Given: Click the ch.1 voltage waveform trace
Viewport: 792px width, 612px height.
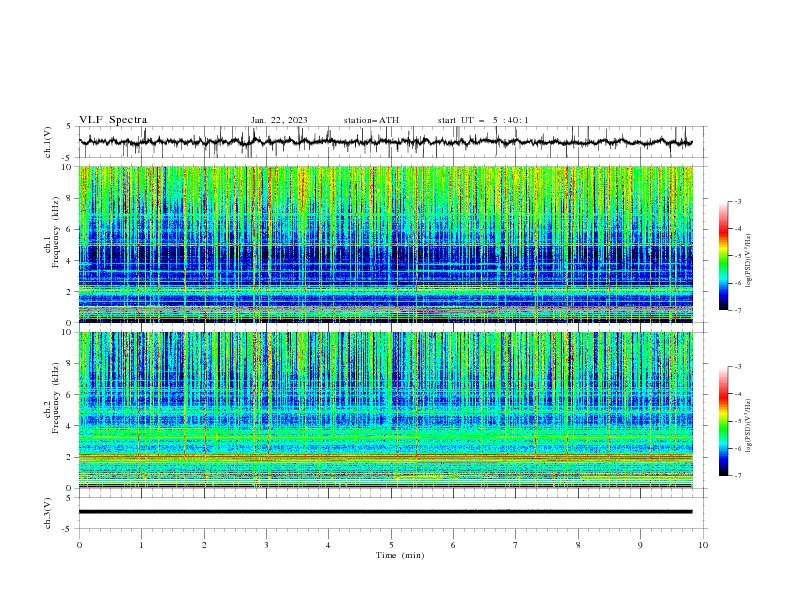Looking at the screenshot, I should [385, 142].
